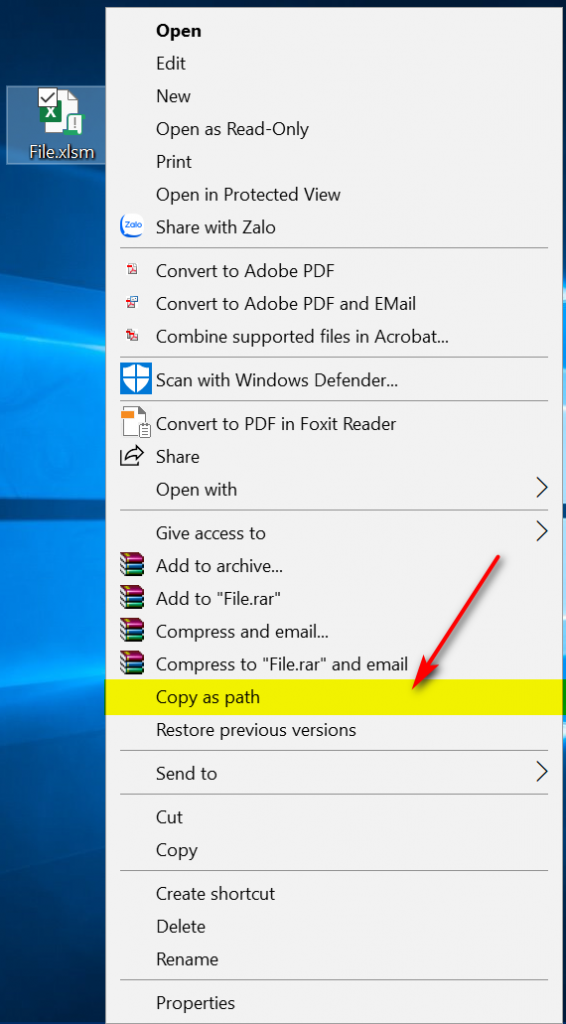Click the Adobe PDF icon next to Convert to Adobe PDF
This screenshot has width=566, height=1024.
[x=133, y=270]
